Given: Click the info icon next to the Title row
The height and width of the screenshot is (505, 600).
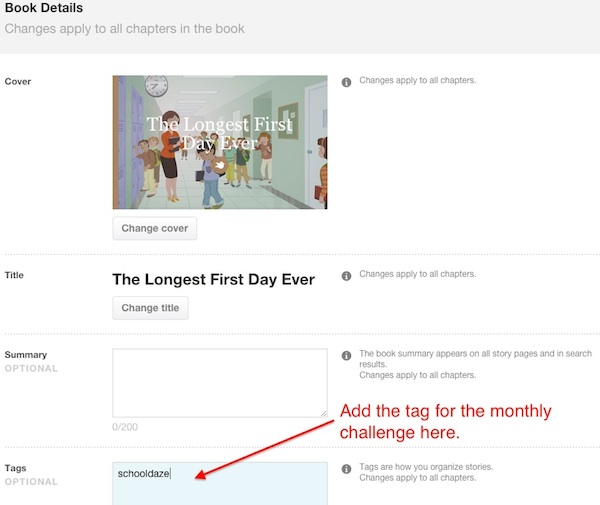Looking at the screenshot, I should point(346,275).
